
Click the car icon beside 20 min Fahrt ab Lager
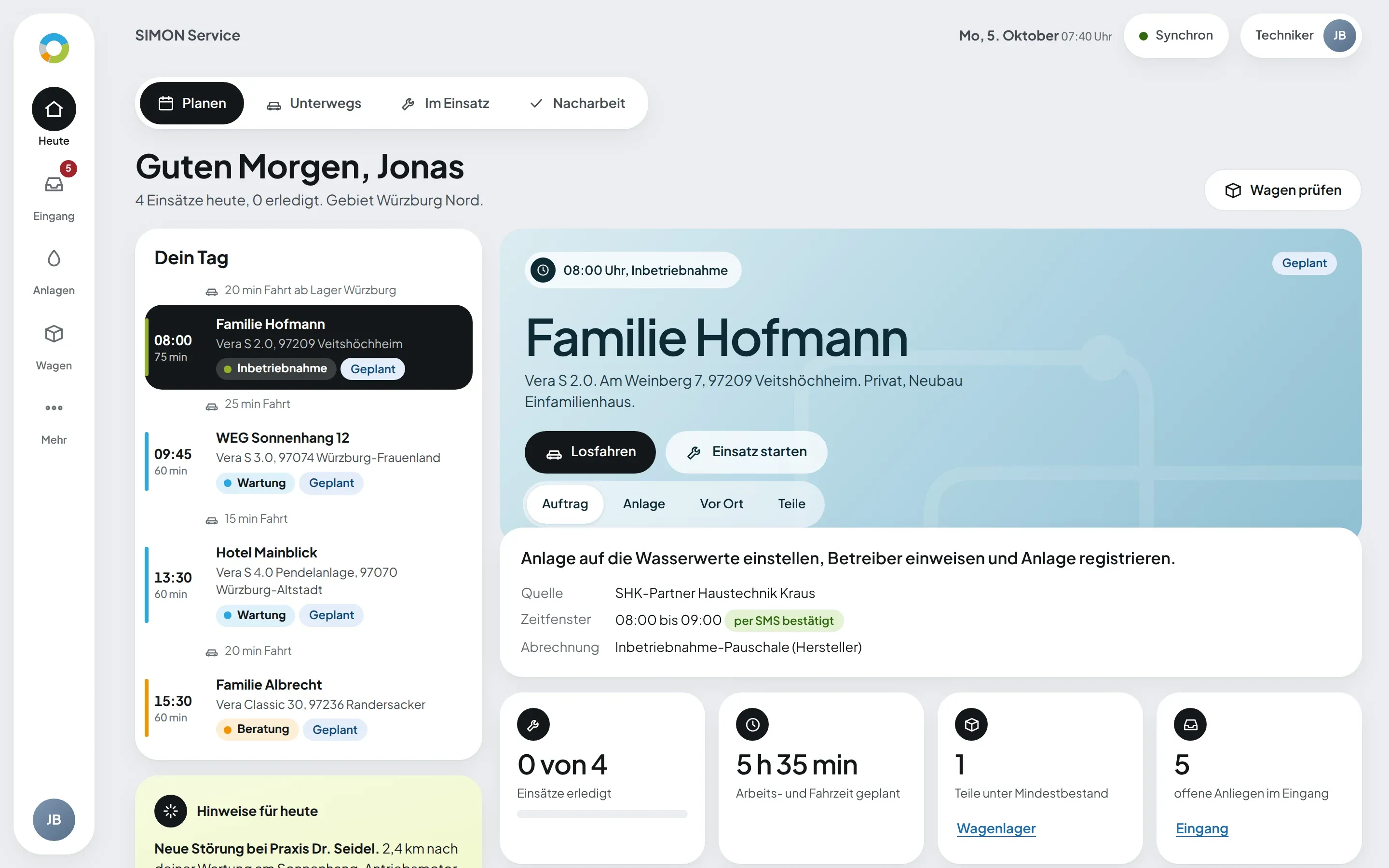point(212,292)
